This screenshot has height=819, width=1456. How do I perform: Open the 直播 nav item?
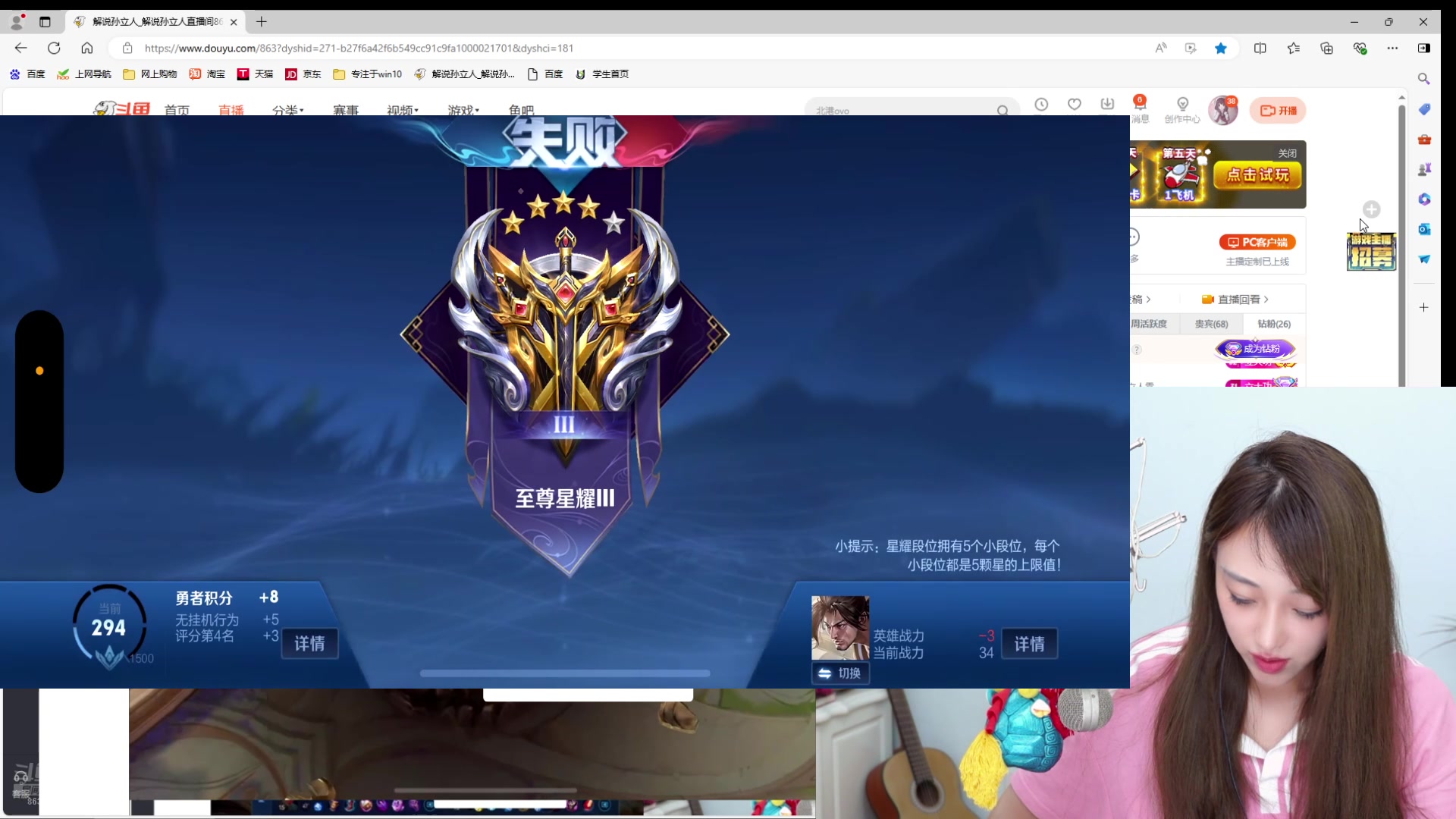(x=231, y=111)
